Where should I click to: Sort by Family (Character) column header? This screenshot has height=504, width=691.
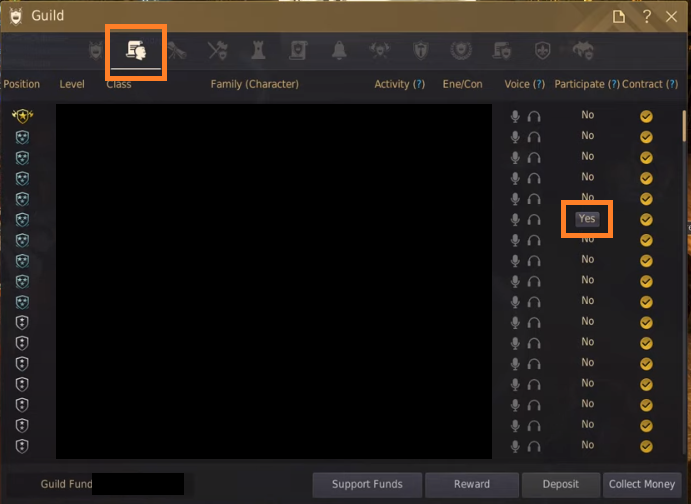click(254, 84)
